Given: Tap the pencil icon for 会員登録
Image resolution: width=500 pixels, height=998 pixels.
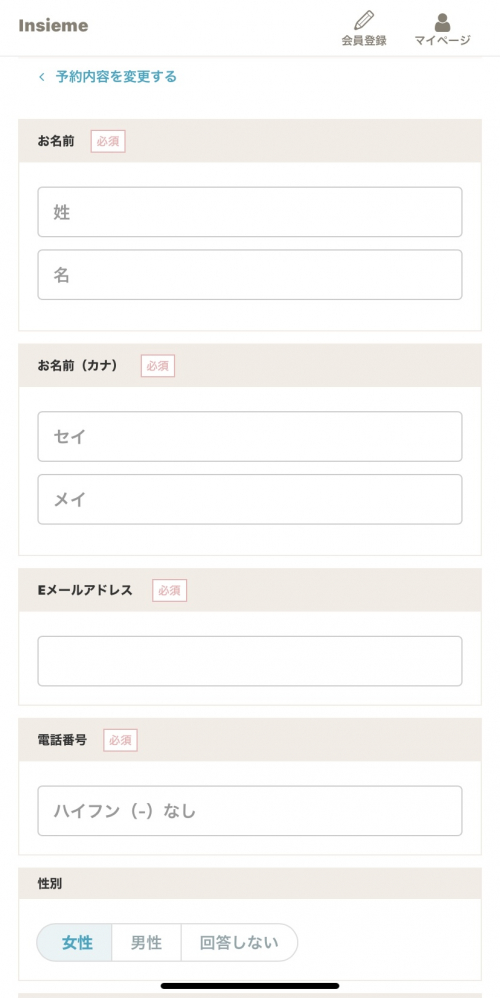Looking at the screenshot, I should 364,20.
